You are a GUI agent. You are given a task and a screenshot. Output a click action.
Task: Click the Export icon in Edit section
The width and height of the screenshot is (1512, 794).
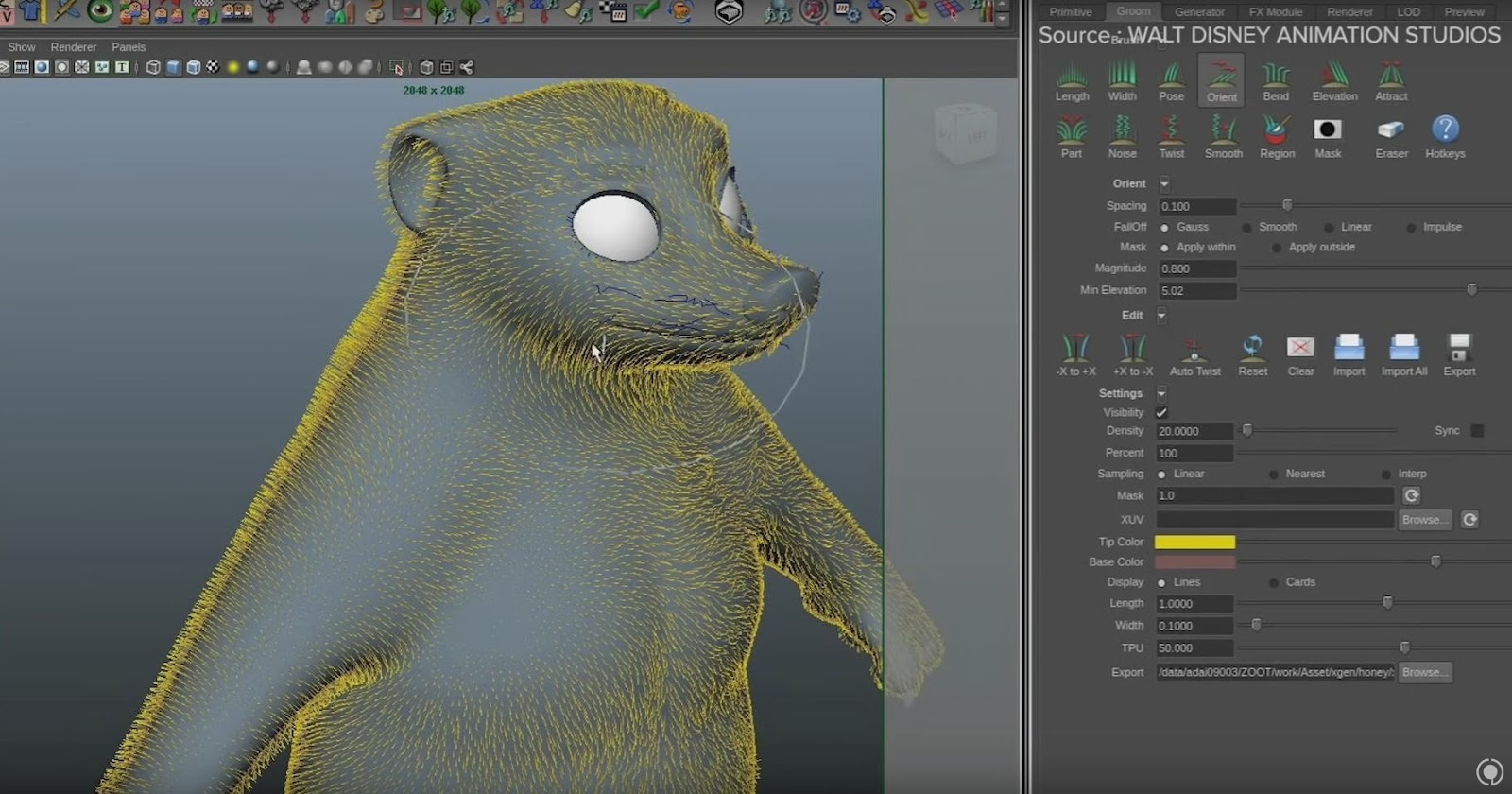click(x=1459, y=355)
